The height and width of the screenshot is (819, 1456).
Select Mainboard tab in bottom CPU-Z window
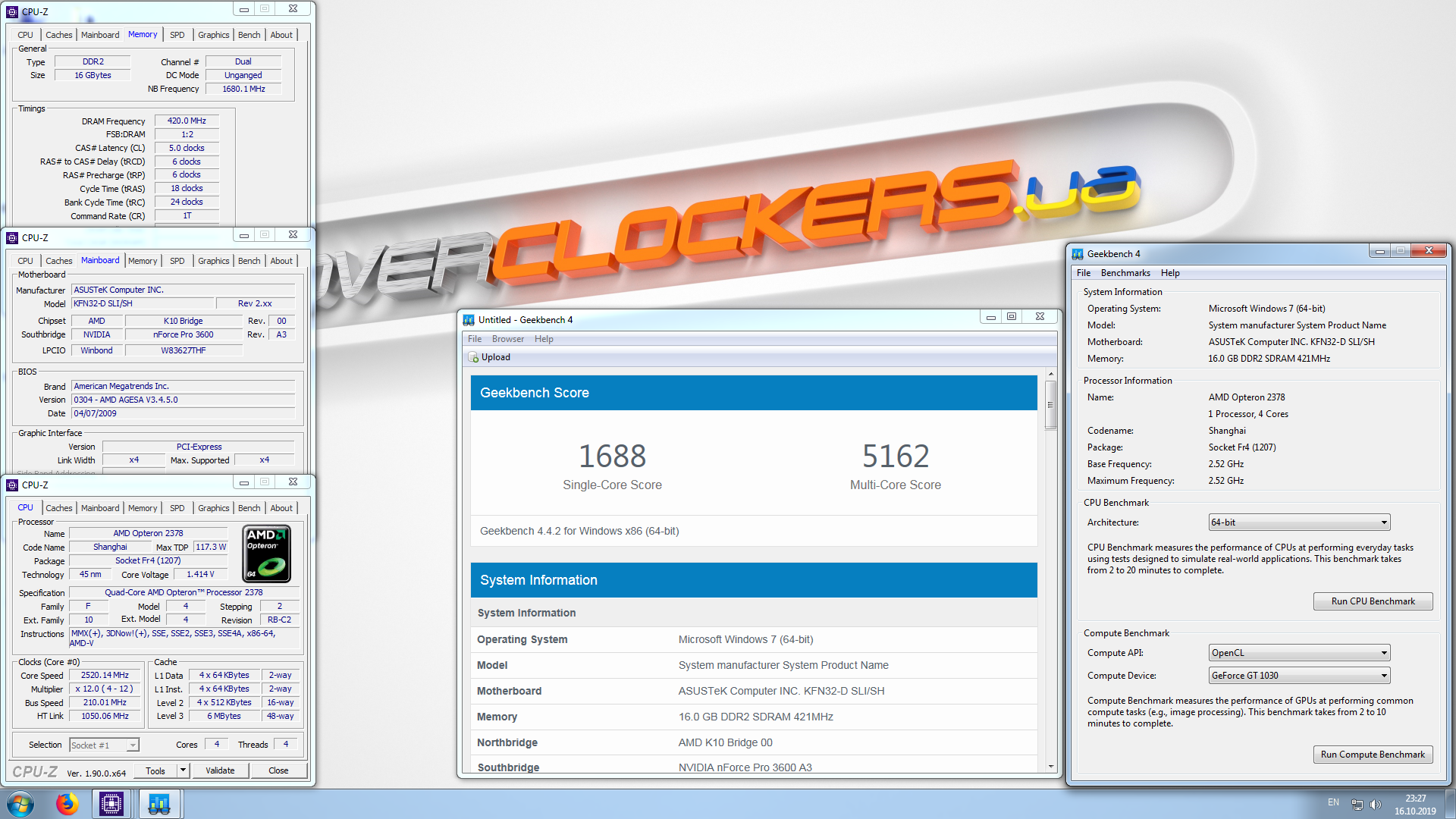click(100, 508)
